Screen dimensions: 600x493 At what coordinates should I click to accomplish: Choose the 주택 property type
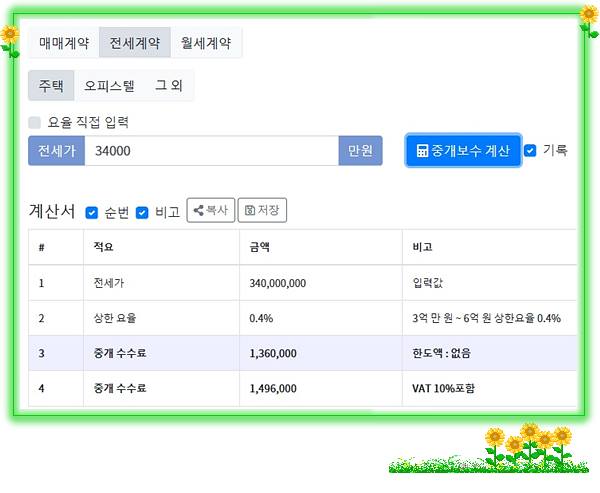tap(51, 85)
